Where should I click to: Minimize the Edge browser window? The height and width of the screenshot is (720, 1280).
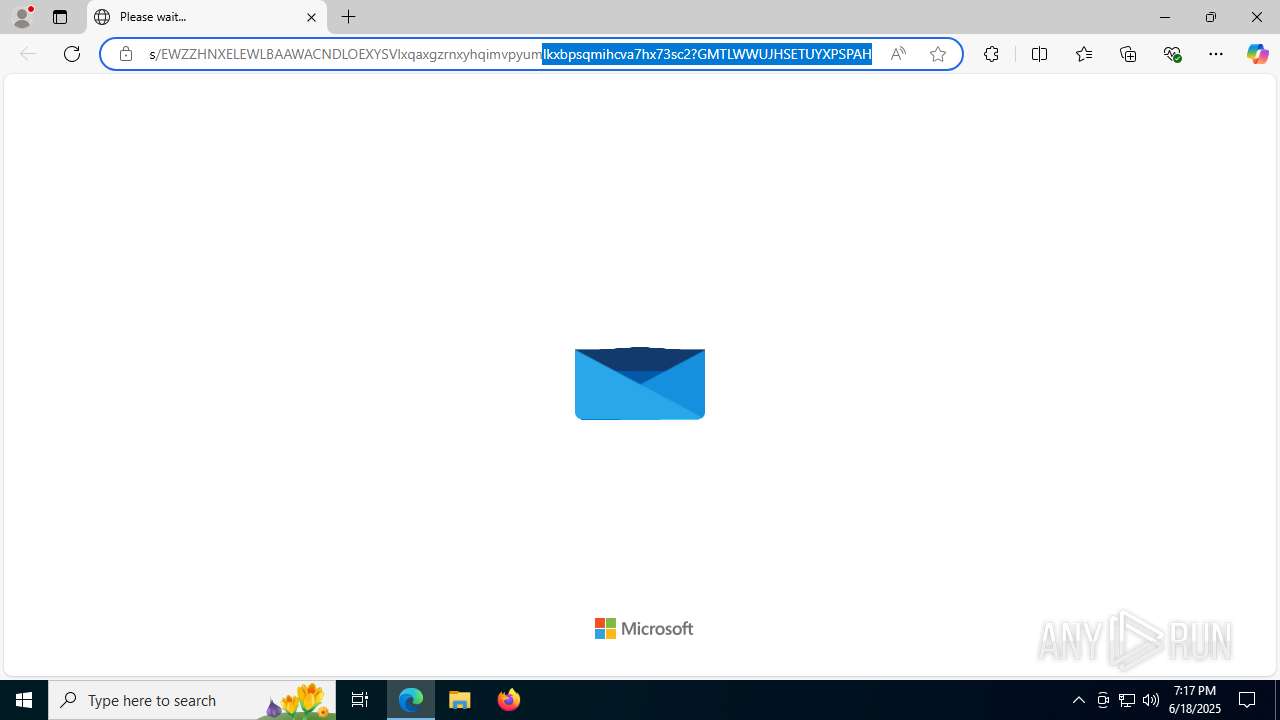(1165, 17)
